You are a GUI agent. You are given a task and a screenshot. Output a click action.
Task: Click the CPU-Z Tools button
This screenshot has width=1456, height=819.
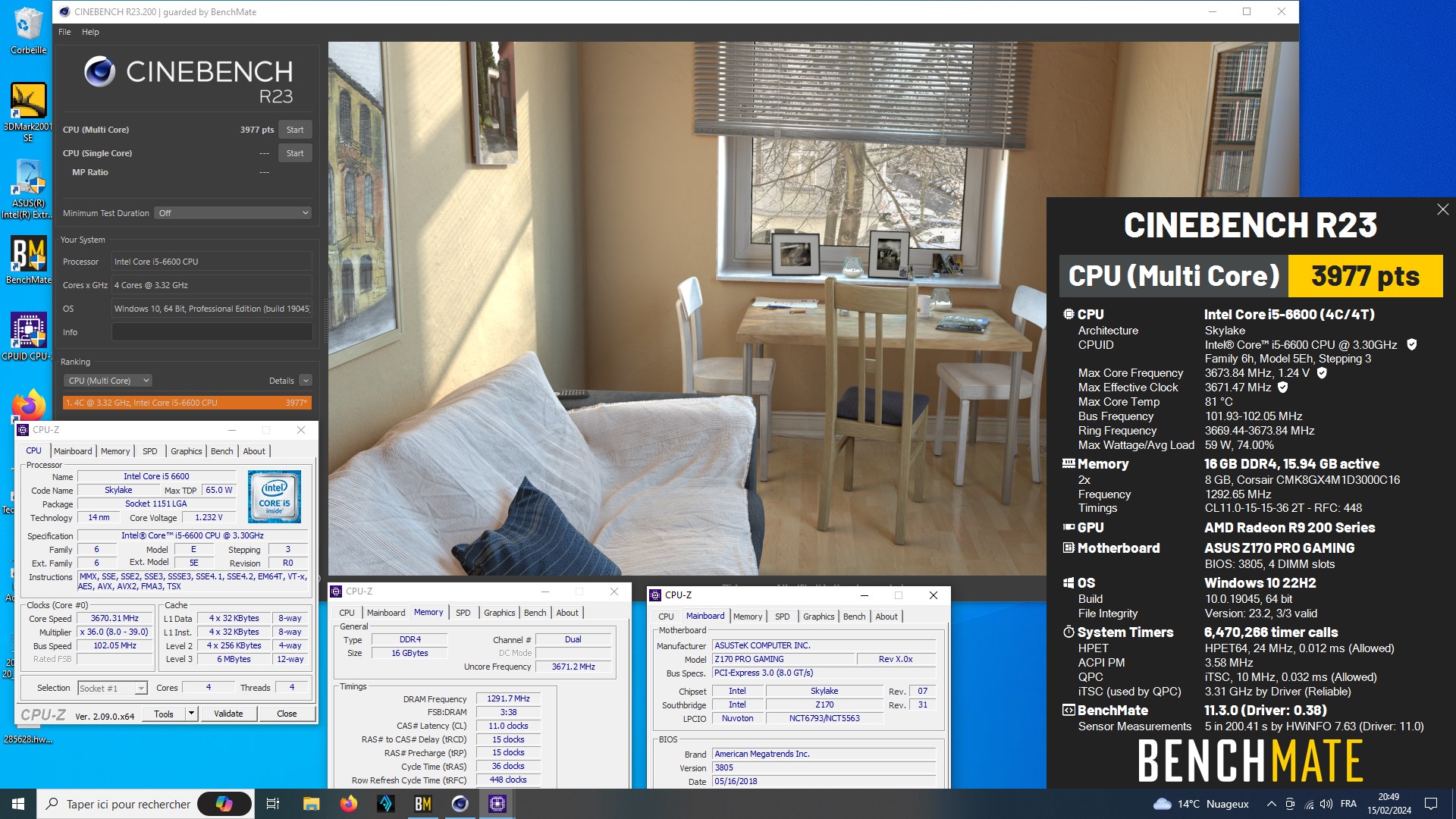click(x=164, y=714)
